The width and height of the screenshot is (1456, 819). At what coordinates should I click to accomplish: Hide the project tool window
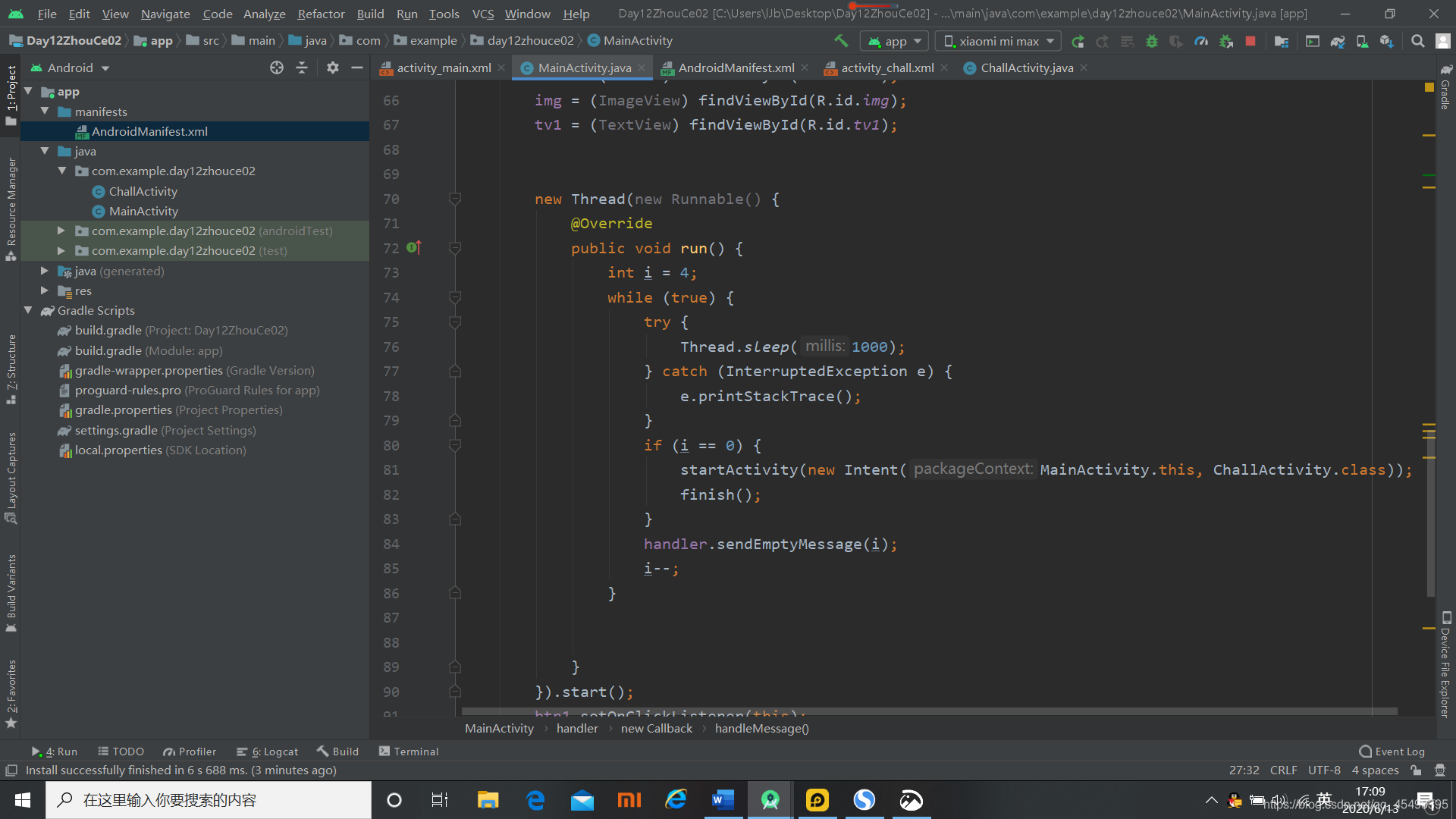(x=357, y=67)
